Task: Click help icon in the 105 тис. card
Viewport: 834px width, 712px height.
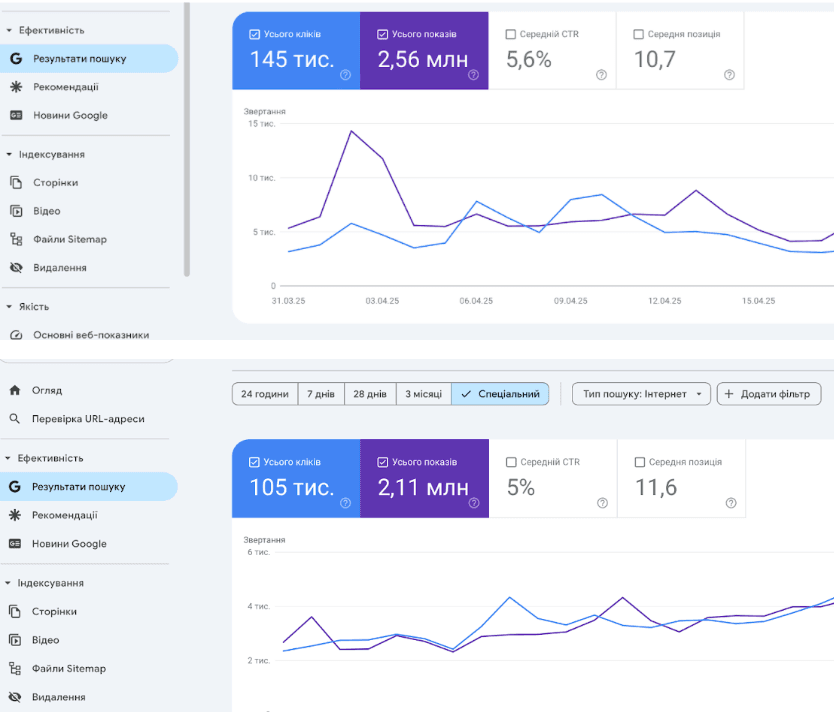Action: click(x=345, y=503)
